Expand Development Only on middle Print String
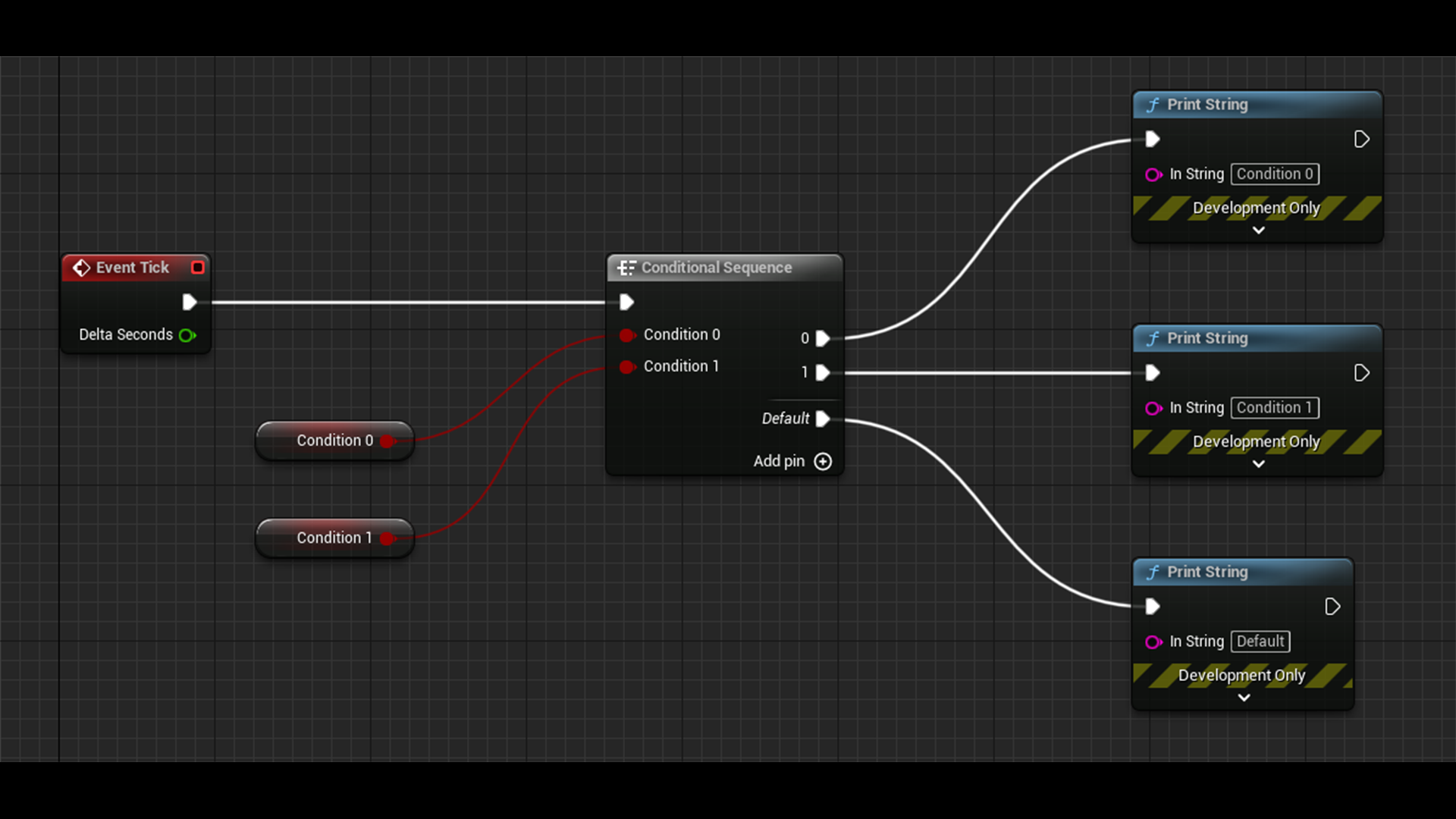1456x819 pixels. (x=1257, y=463)
